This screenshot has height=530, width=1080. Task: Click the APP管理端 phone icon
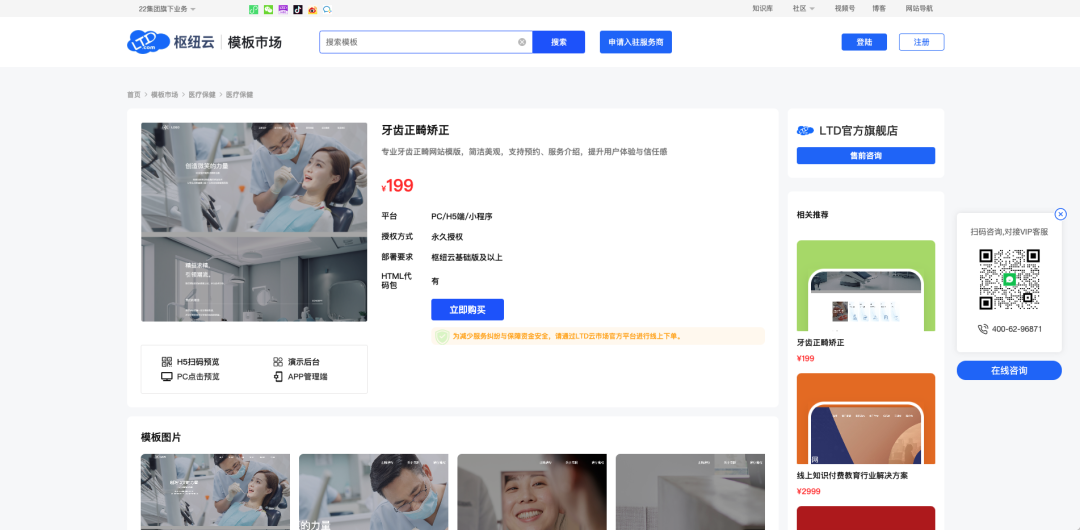(278, 377)
